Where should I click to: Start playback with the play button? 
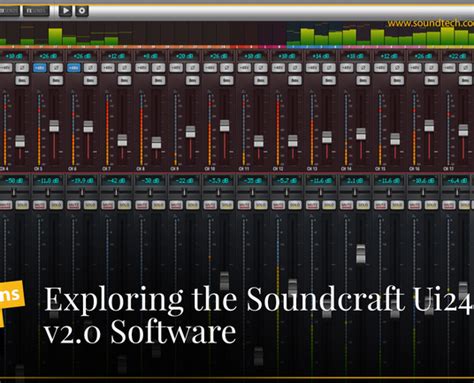pyautogui.click(x=65, y=11)
